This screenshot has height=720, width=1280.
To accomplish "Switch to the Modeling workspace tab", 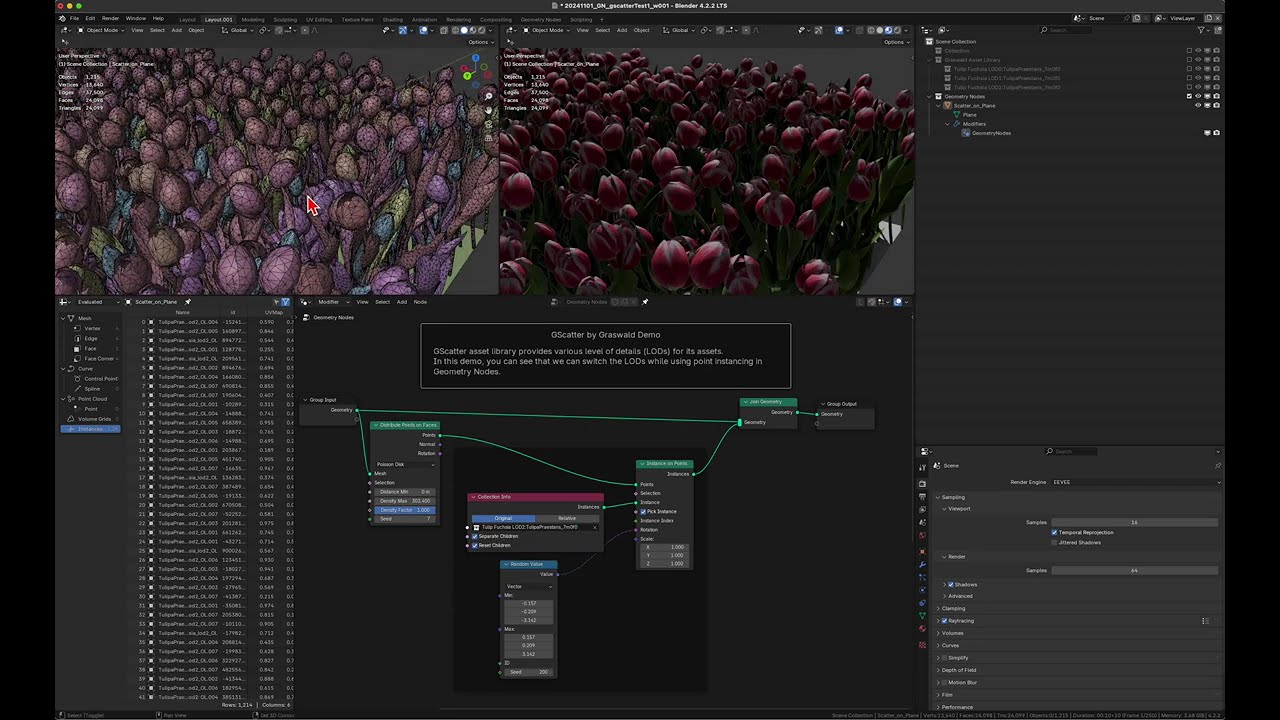I will click(x=253, y=19).
